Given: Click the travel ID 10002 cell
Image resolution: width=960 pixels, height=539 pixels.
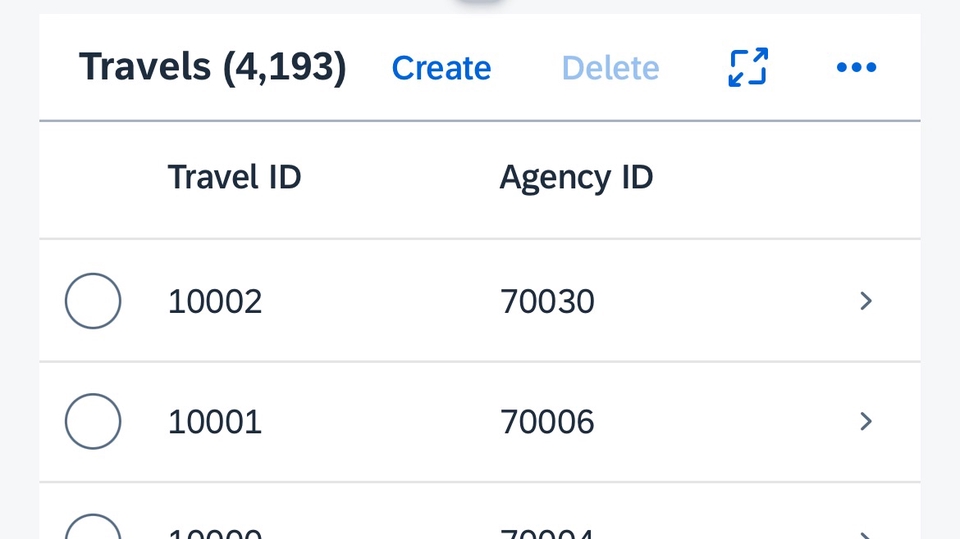Looking at the screenshot, I should [x=215, y=301].
